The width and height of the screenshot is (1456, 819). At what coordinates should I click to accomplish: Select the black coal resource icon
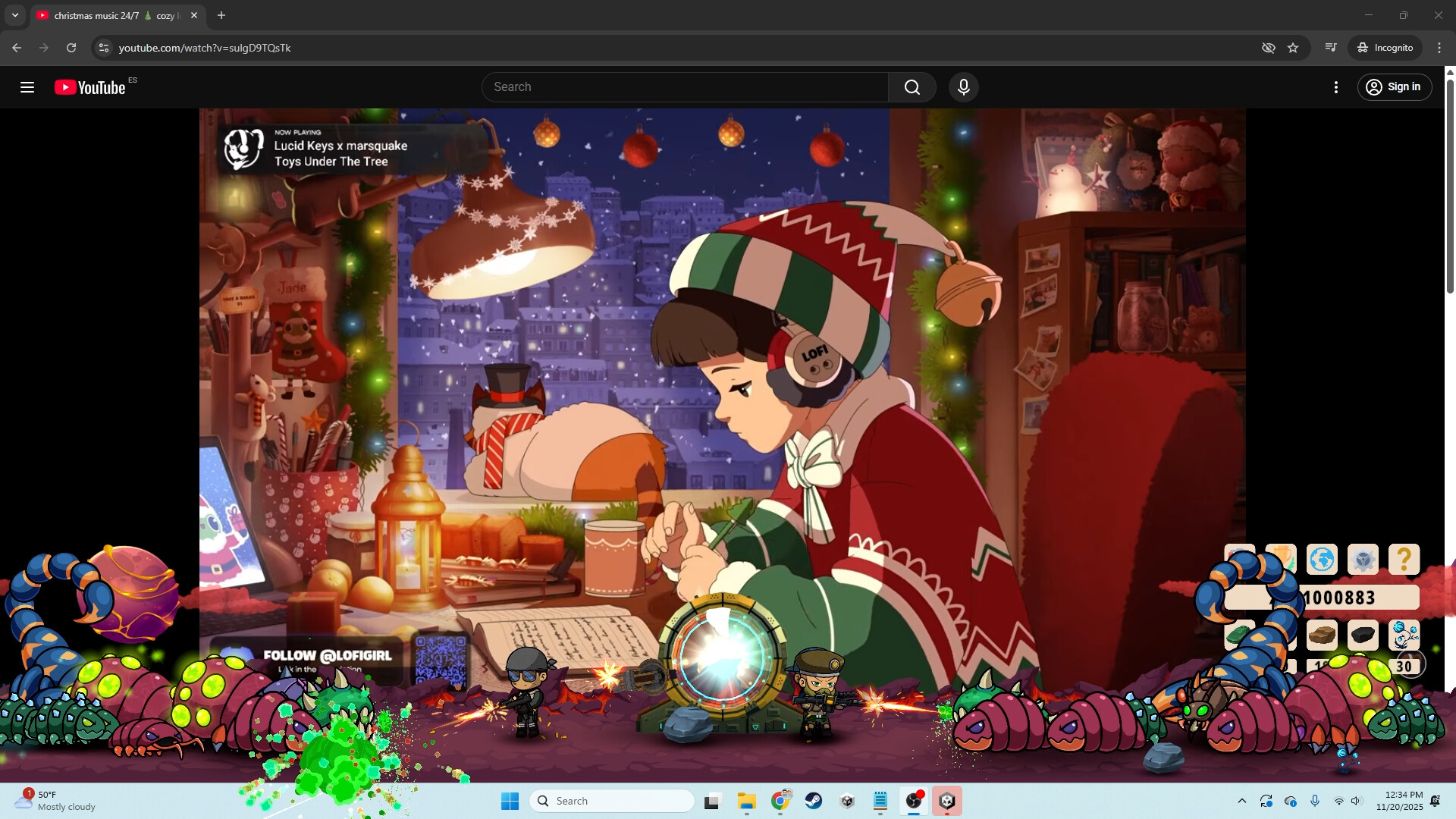click(x=1363, y=635)
